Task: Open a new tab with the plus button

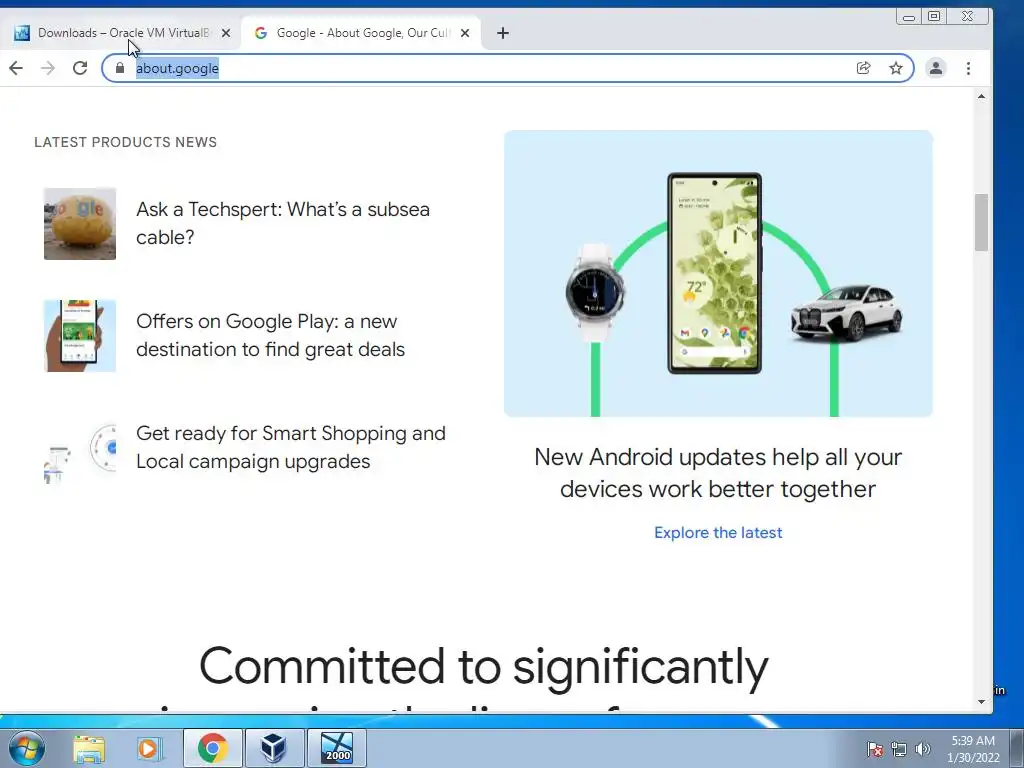Action: [502, 33]
